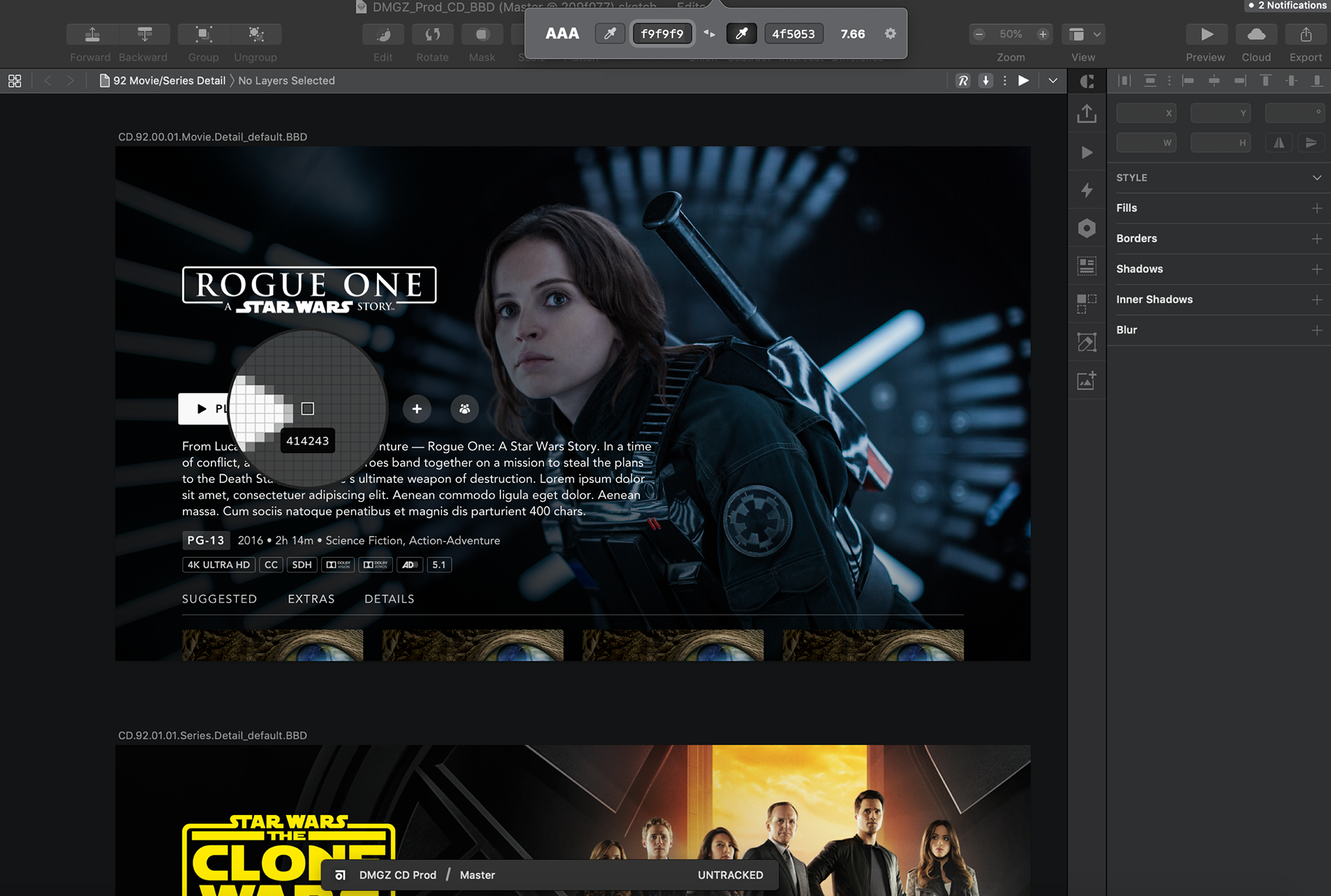Decrease zoom with the minus button
This screenshot has width=1331, height=896.
(x=979, y=35)
